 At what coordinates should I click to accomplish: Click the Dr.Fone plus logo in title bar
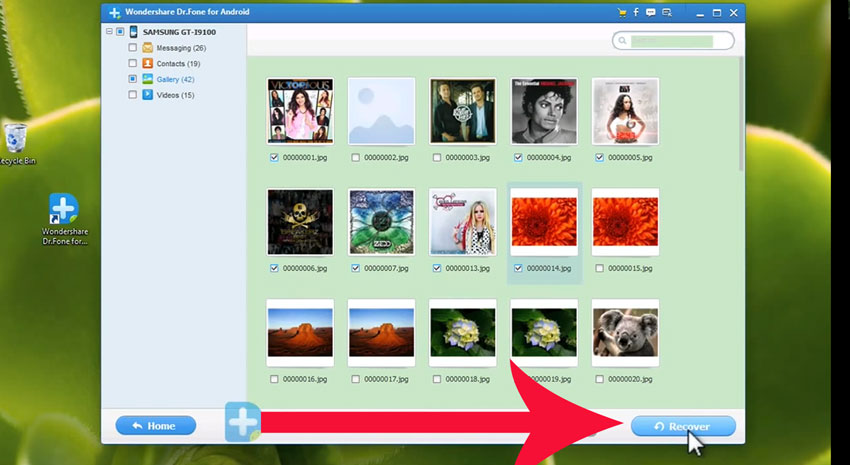(114, 12)
